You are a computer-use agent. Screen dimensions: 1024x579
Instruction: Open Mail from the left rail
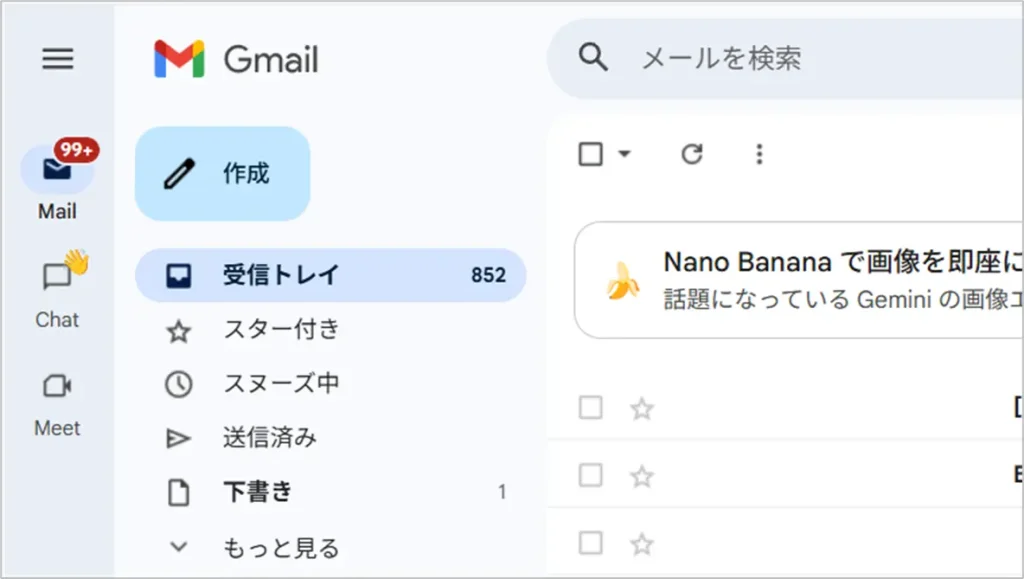pyautogui.click(x=57, y=171)
